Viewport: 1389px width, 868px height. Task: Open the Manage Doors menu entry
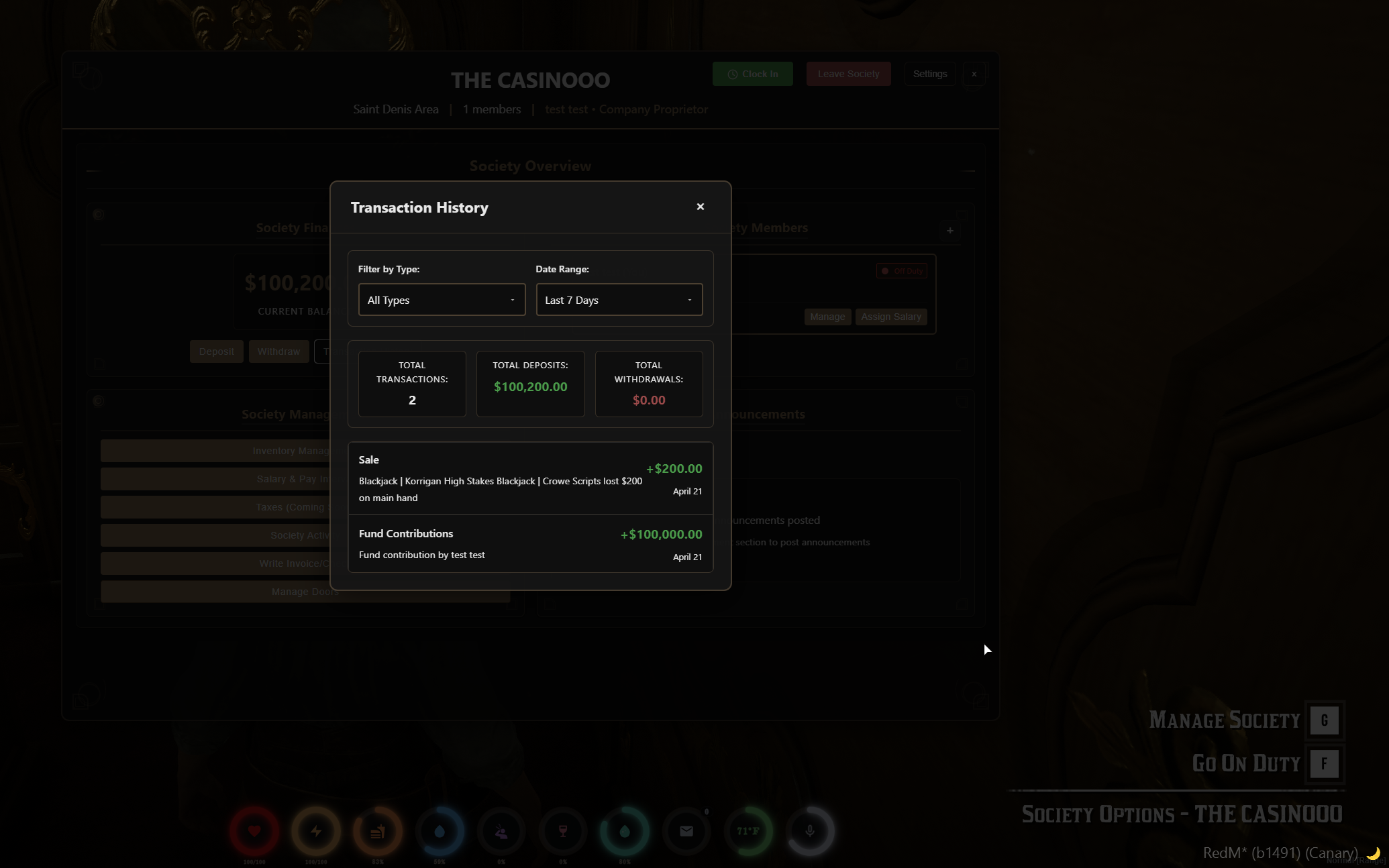click(305, 592)
